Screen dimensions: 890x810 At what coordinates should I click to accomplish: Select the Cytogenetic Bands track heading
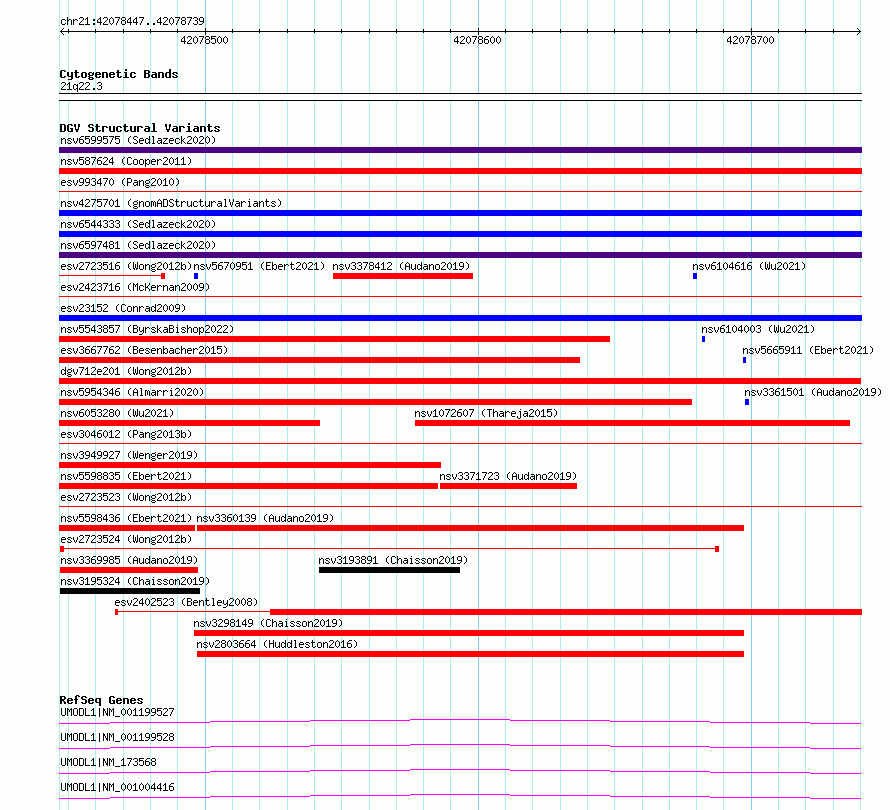pos(119,74)
